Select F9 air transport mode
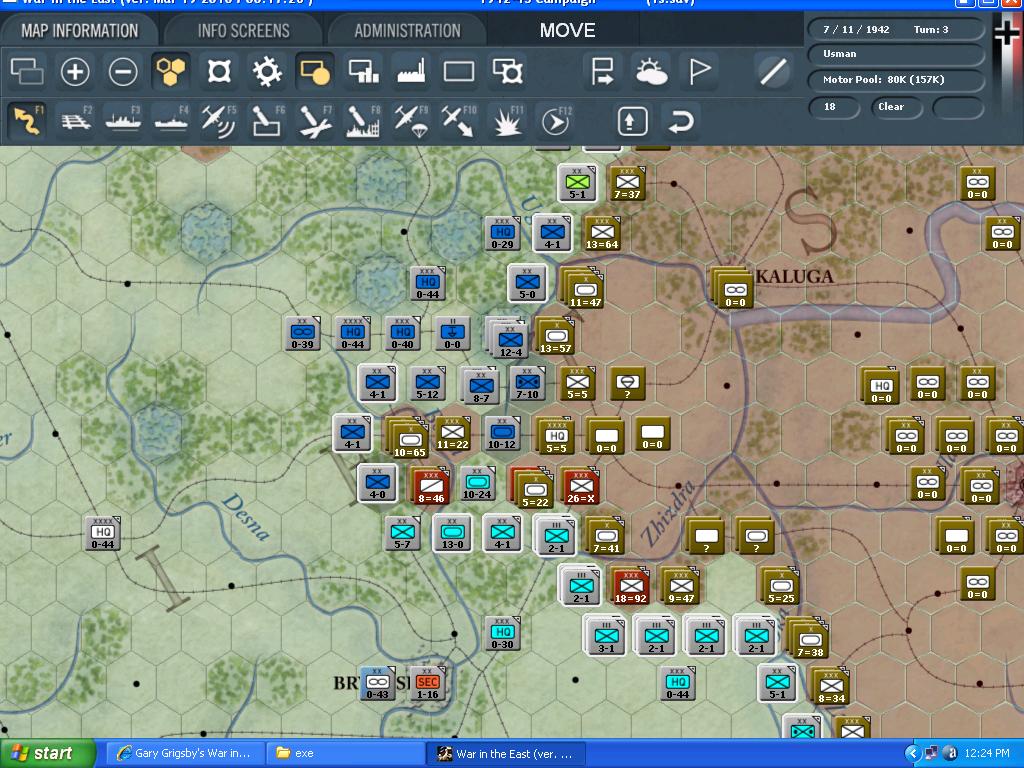This screenshot has width=1024, height=768. 411,121
